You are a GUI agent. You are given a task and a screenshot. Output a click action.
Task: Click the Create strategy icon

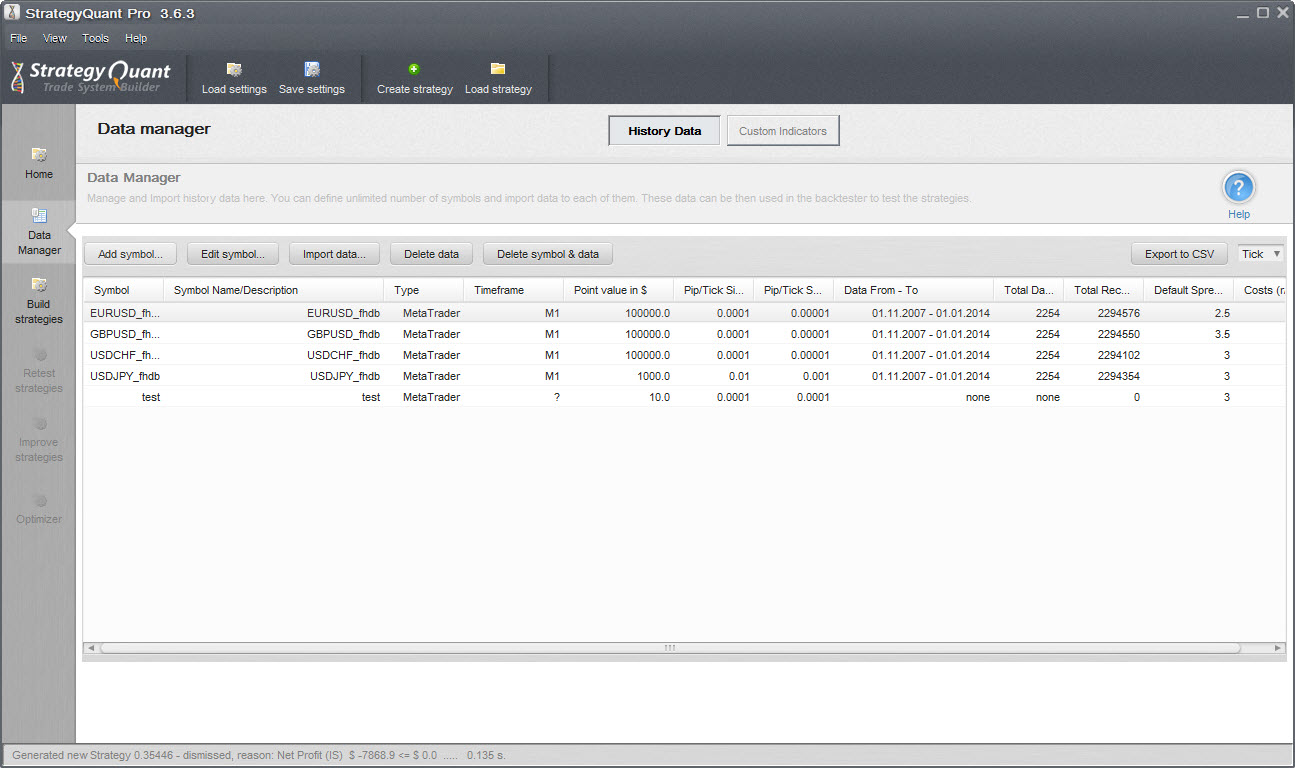click(414, 69)
